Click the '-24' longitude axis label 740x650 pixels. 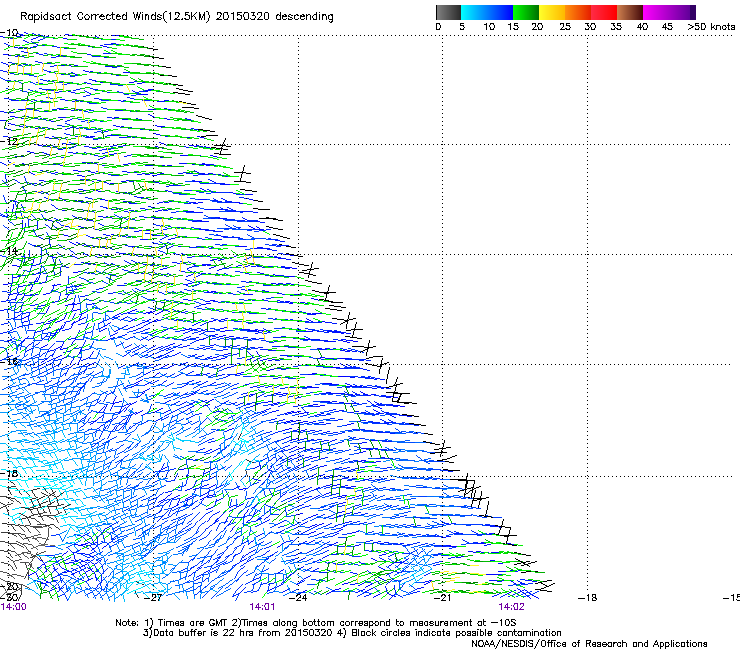298,598
